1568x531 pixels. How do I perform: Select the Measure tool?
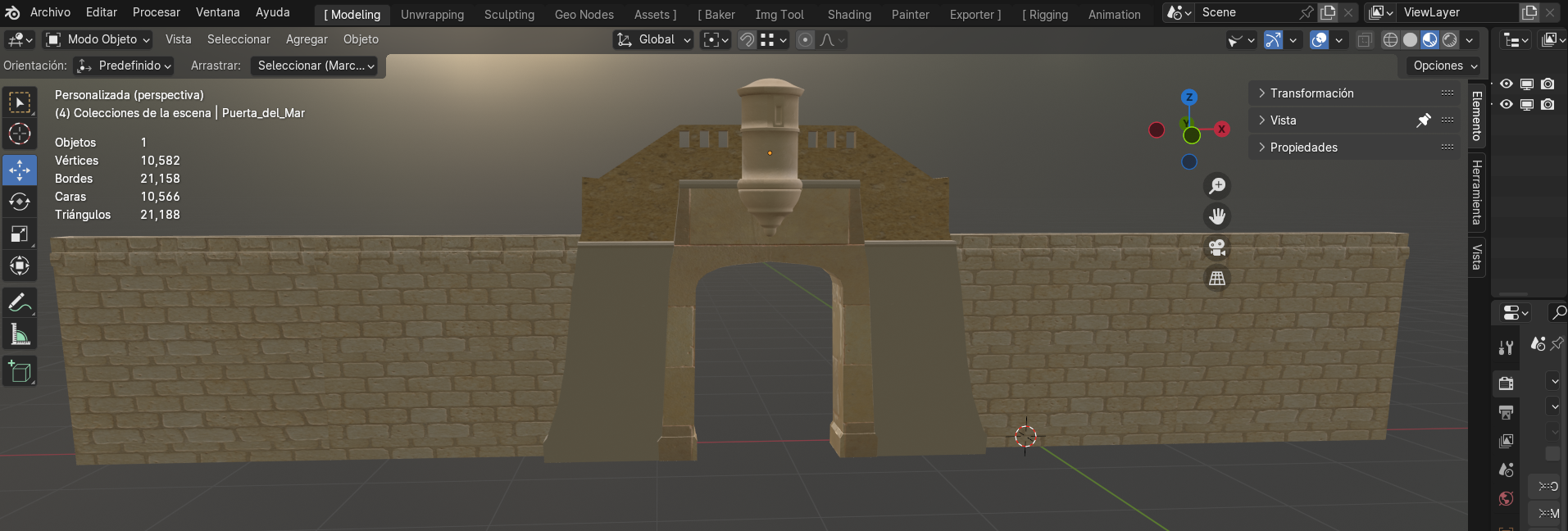click(20, 334)
